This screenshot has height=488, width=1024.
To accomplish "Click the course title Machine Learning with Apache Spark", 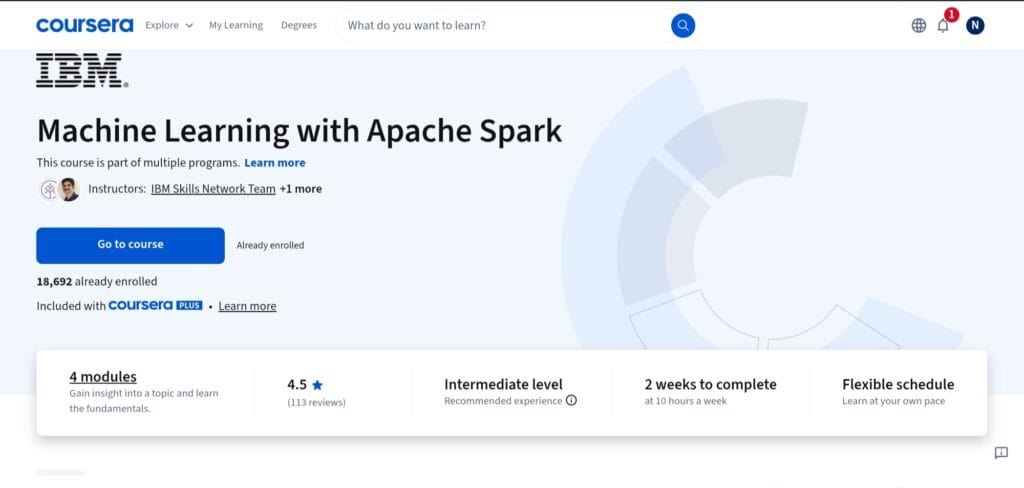I will [x=299, y=131].
